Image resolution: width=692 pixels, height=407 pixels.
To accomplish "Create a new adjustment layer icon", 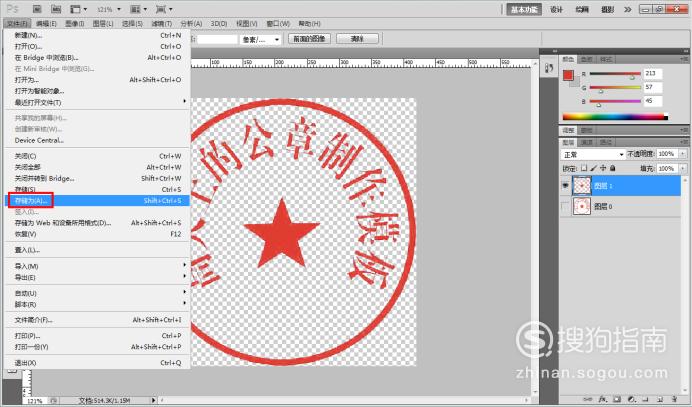I will [x=632, y=399].
